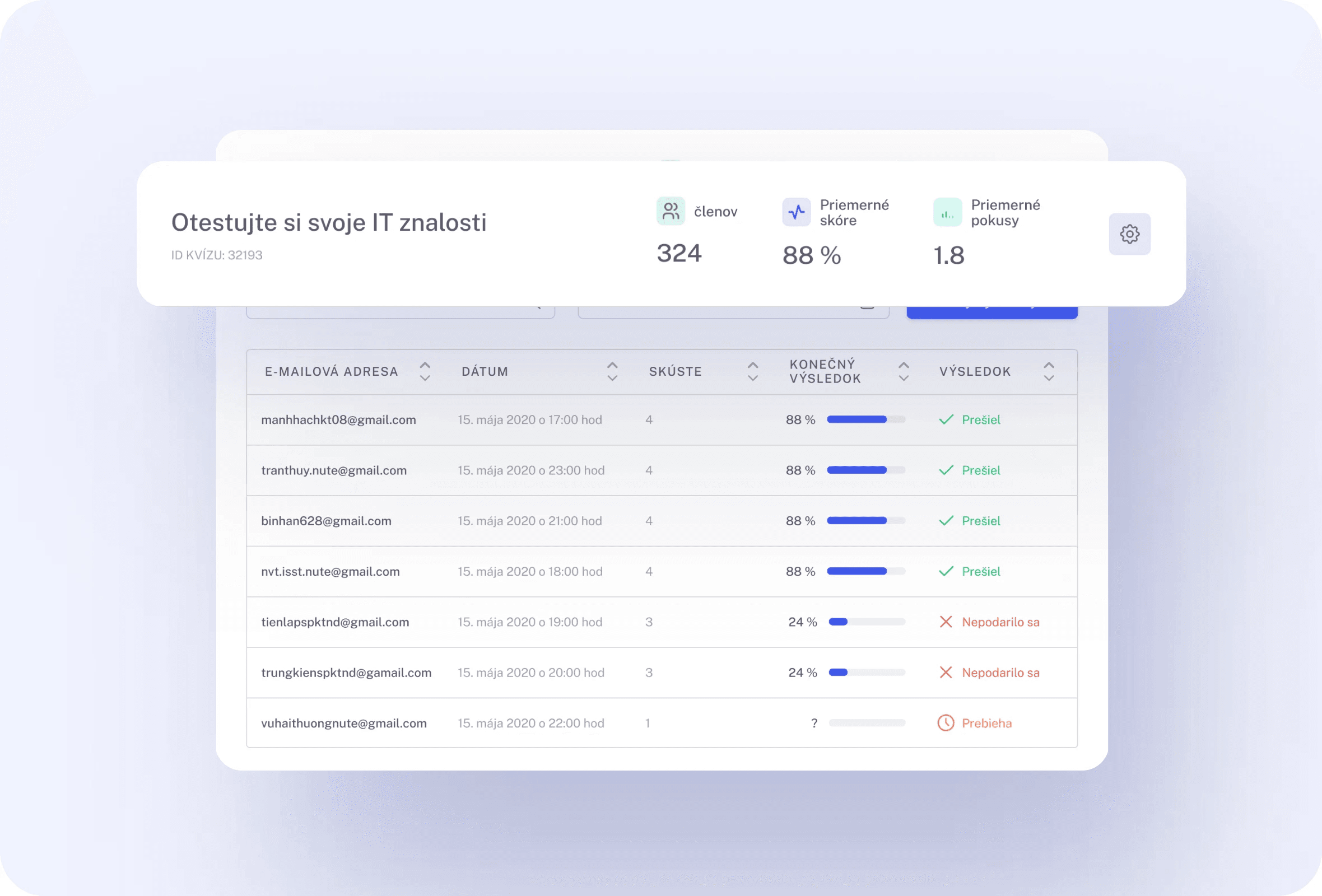Image resolution: width=1322 pixels, height=896 pixels.
Task: Select email binhan628@gmail.com
Action: pos(326,521)
